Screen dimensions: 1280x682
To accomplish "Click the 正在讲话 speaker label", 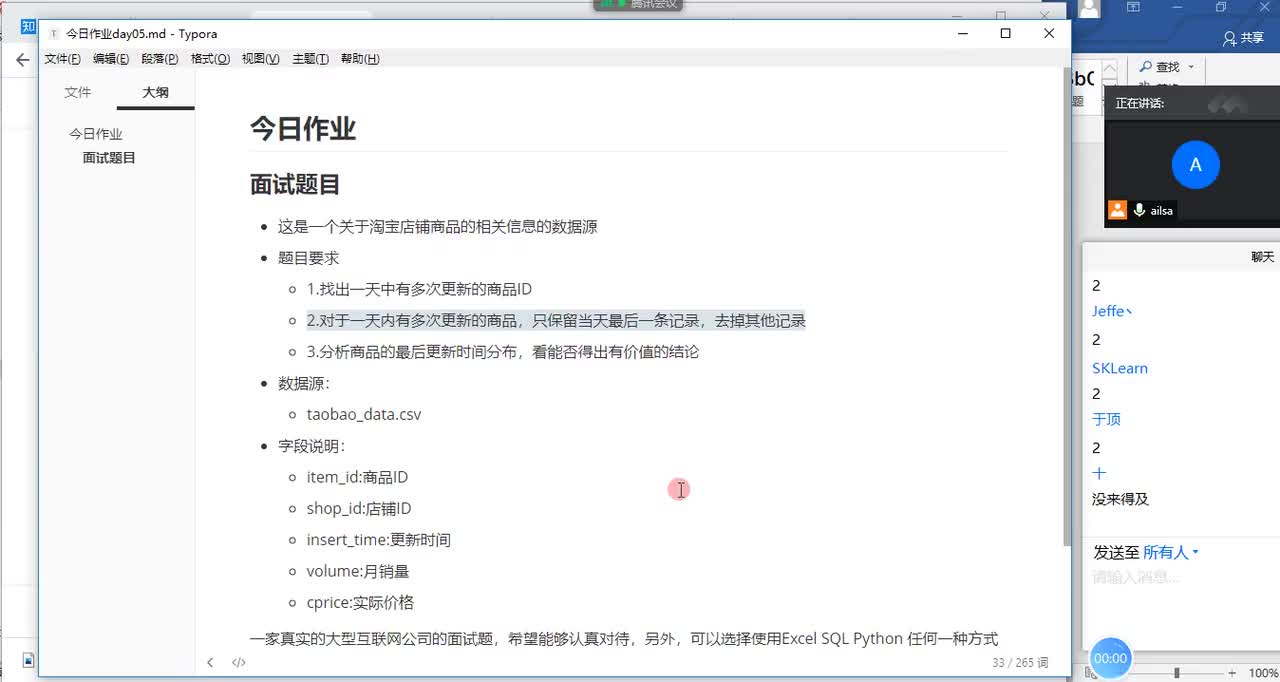I will point(1140,103).
